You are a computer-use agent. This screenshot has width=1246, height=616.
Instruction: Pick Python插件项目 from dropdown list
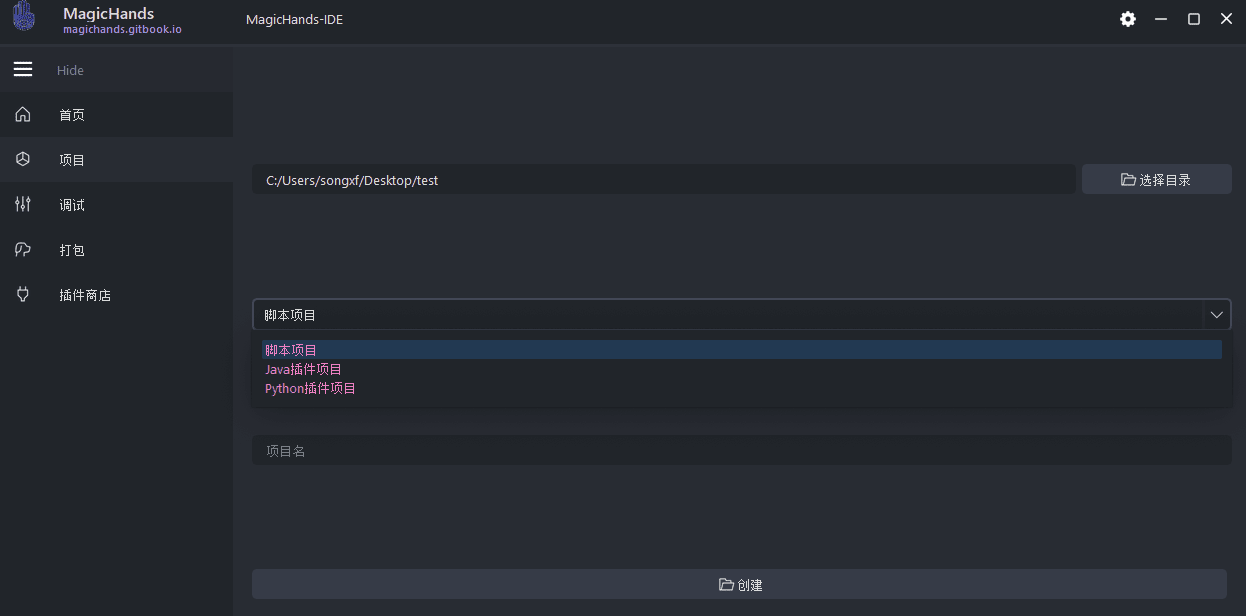coord(310,388)
